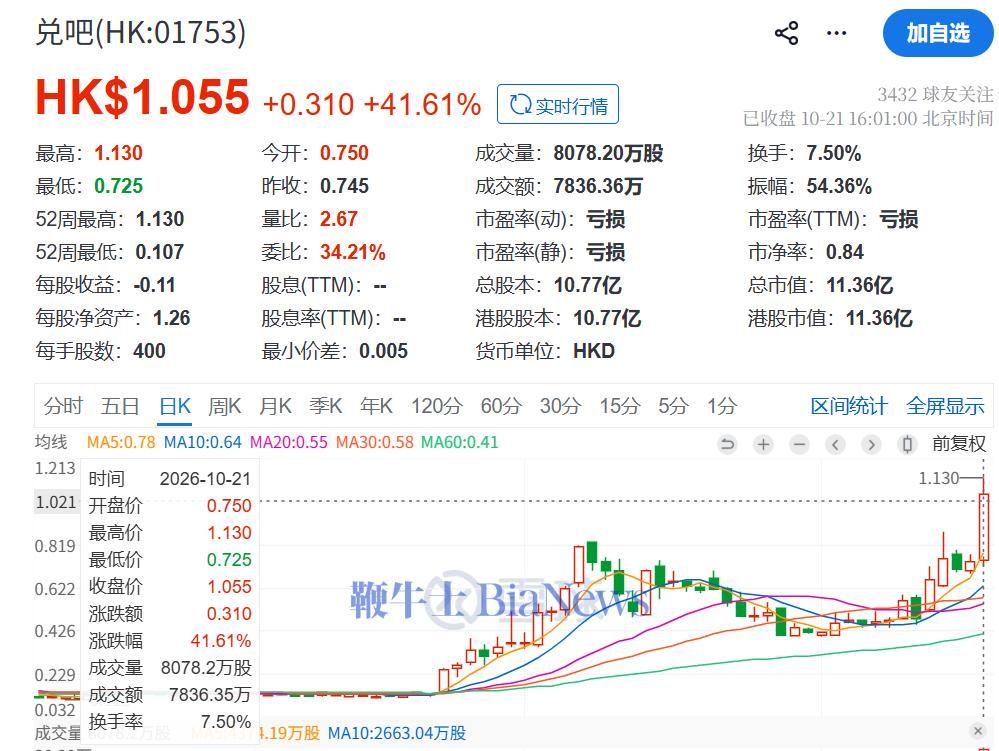Click the chart reset undo arrow icon
This screenshot has height=751, width=999.
pyautogui.click(x=727, y=443)
